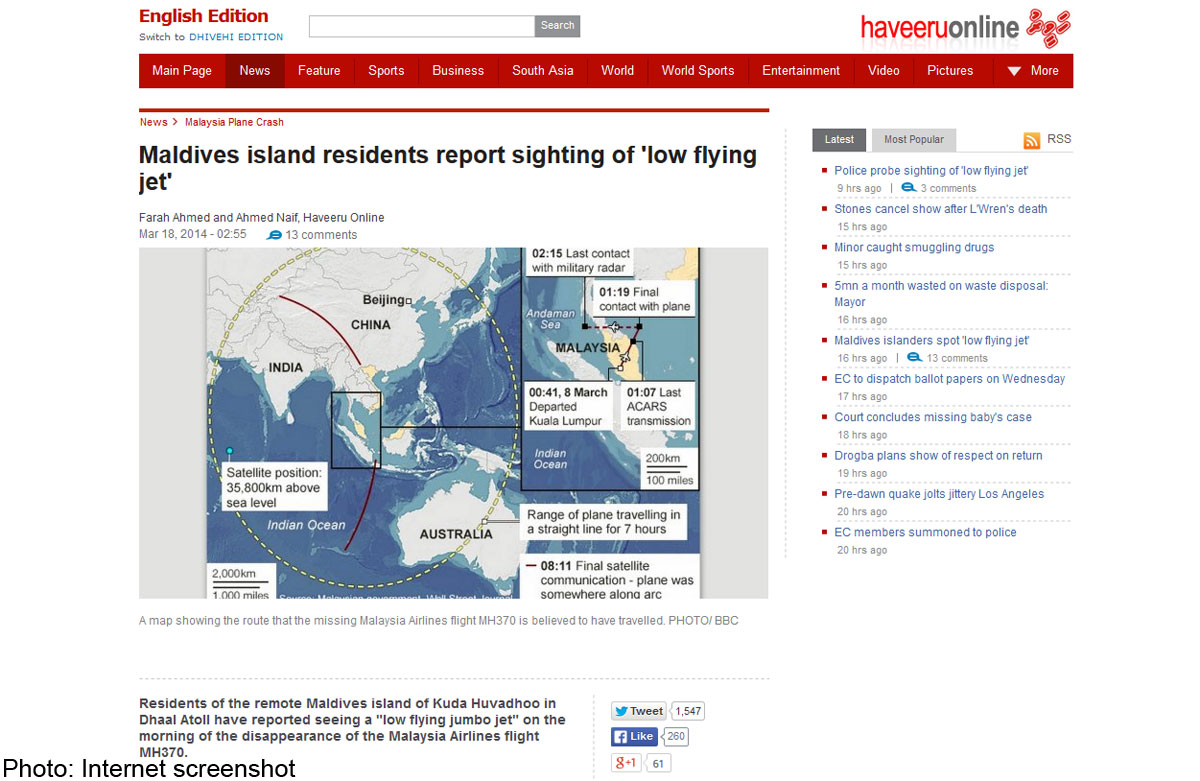The image size is (1200, 781).
Task: Switch to the Most Popular tab
Action: [914, 140]
